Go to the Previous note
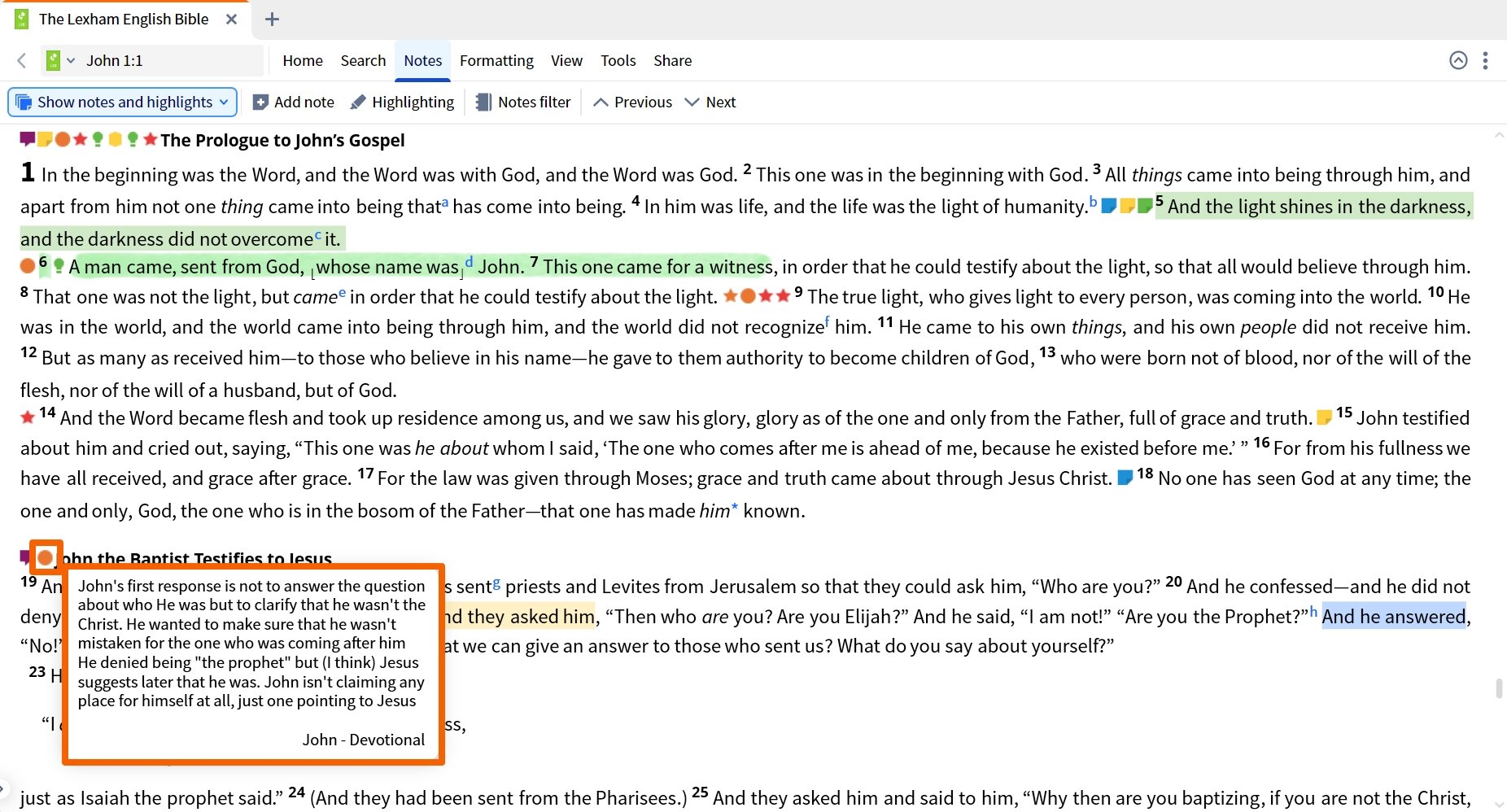1507x812 pixels. coord(632,102)
